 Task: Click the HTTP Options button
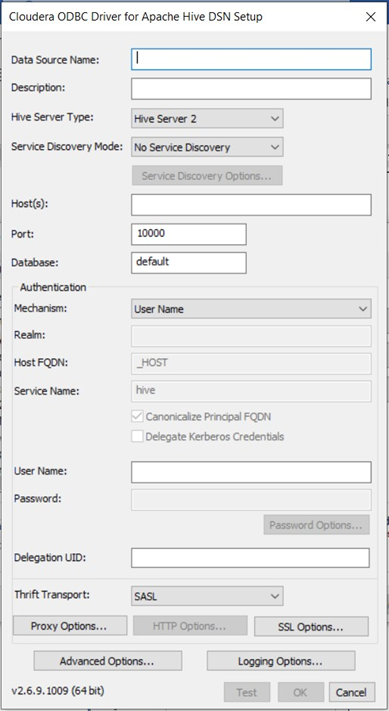point(190,626)
